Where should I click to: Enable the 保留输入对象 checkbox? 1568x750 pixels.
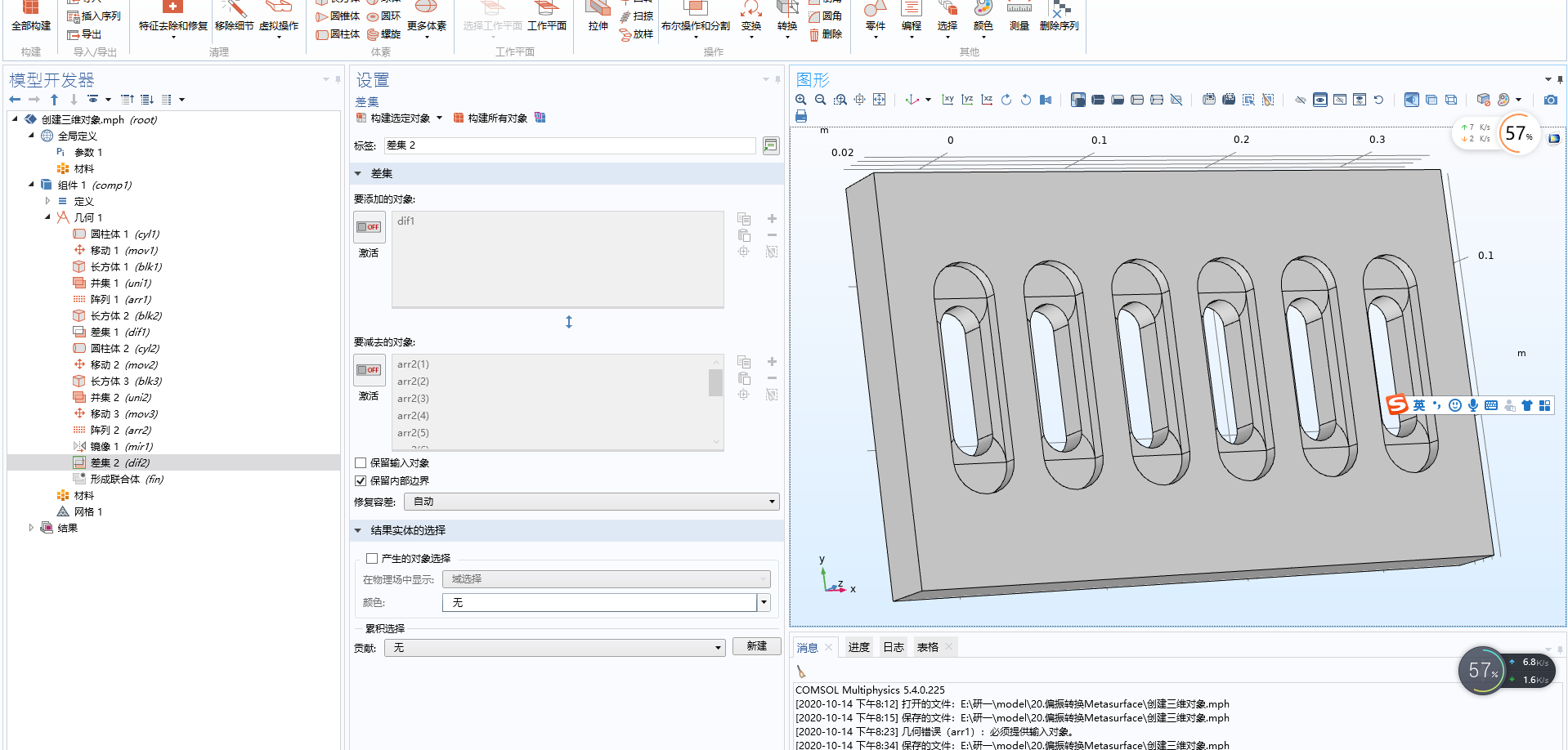pos(361,463)
